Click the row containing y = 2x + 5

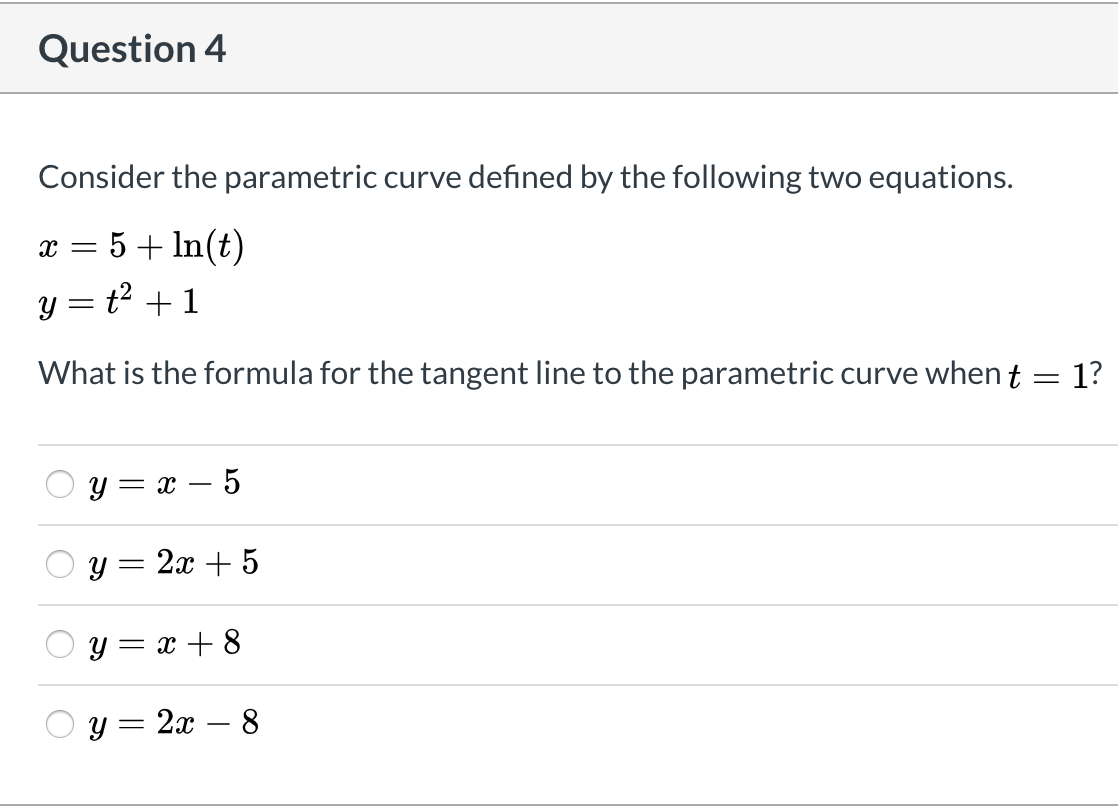[400, 564]
